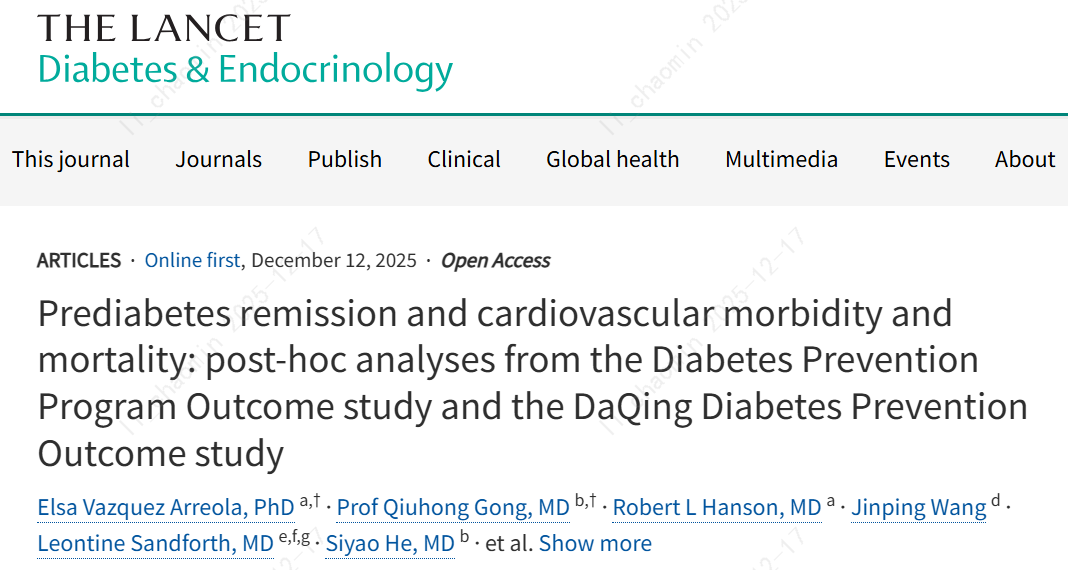Expand the About menu
Image resolution: width=1068 pixels, height=570 pixels.
pyautogui.click(x=1025, y=160)
